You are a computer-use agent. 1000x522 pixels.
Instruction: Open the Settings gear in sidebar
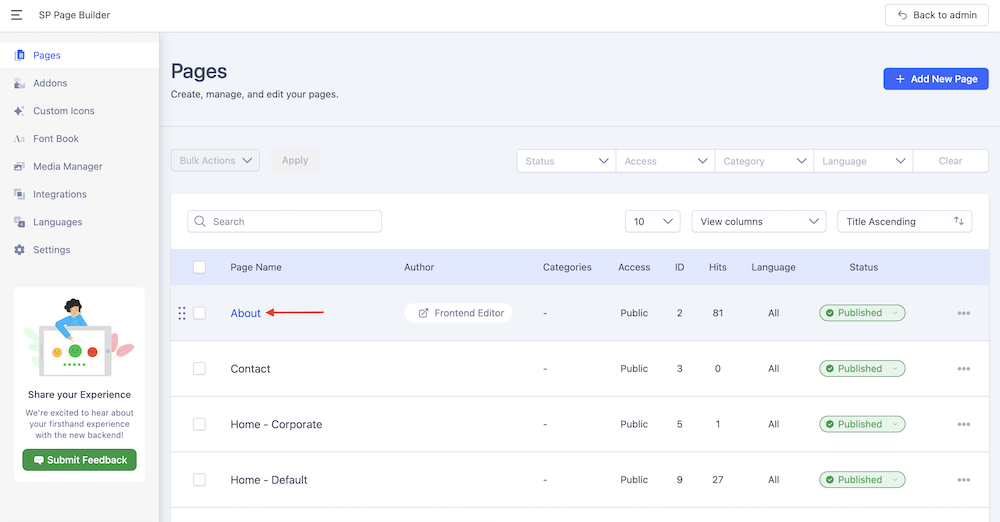pyautogui.click(x=20, y=250)
